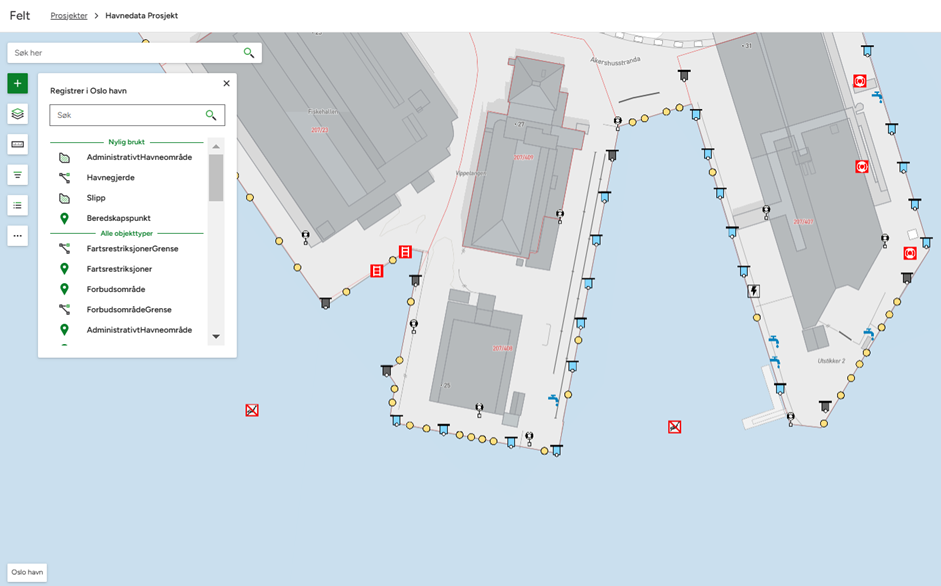Click the object list scroll-down arrow
941x586 pixels.
[x=216, y=336]
